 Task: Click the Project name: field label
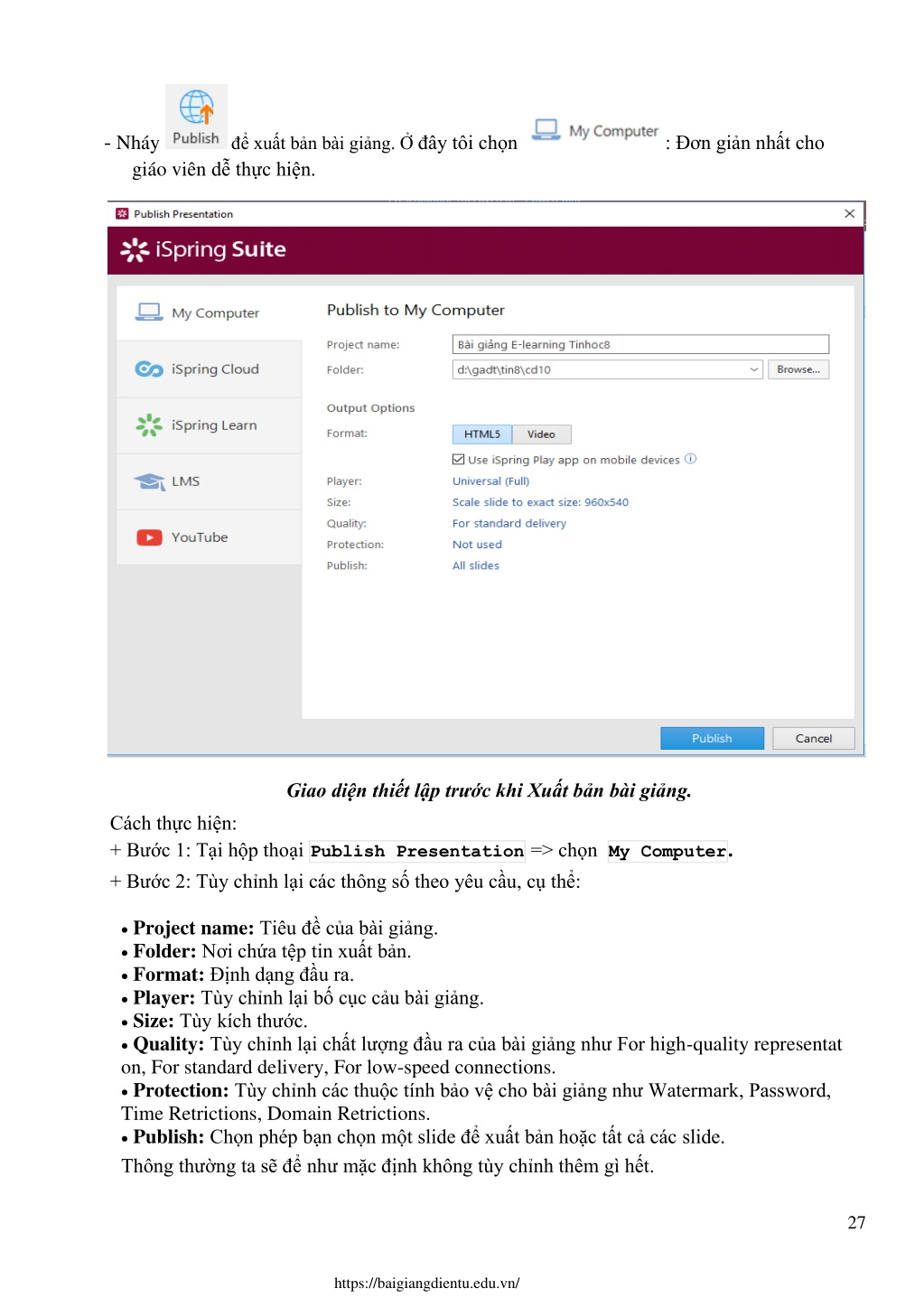coord(363,345)
